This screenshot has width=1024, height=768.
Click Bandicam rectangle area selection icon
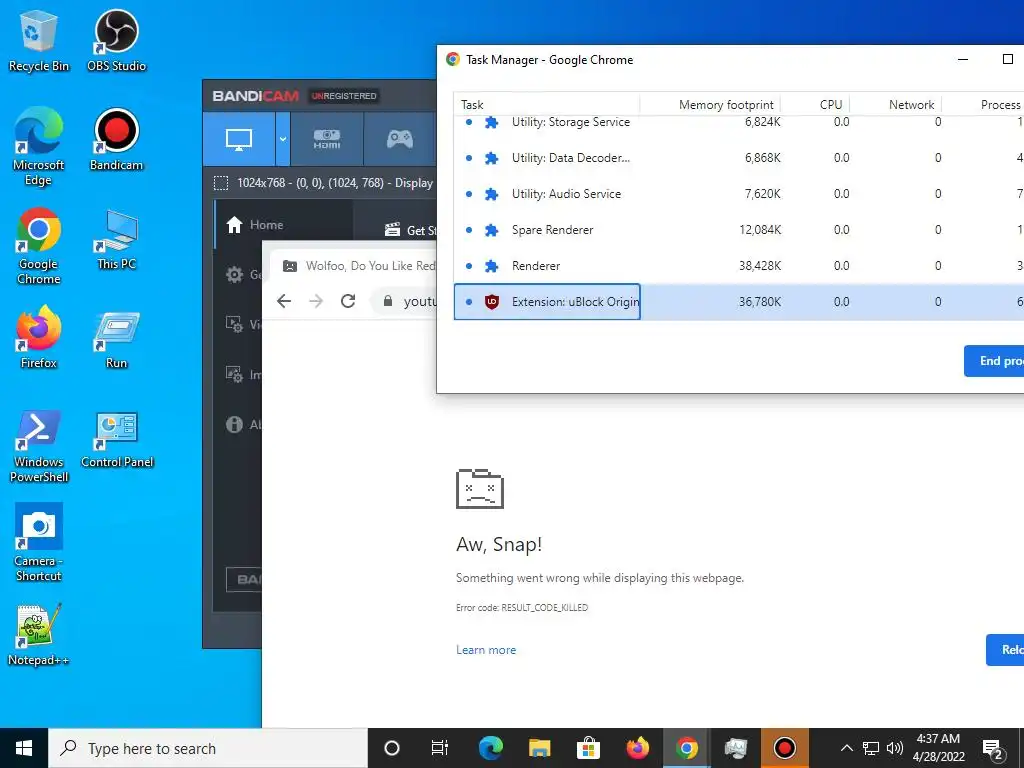coord(221,183)
